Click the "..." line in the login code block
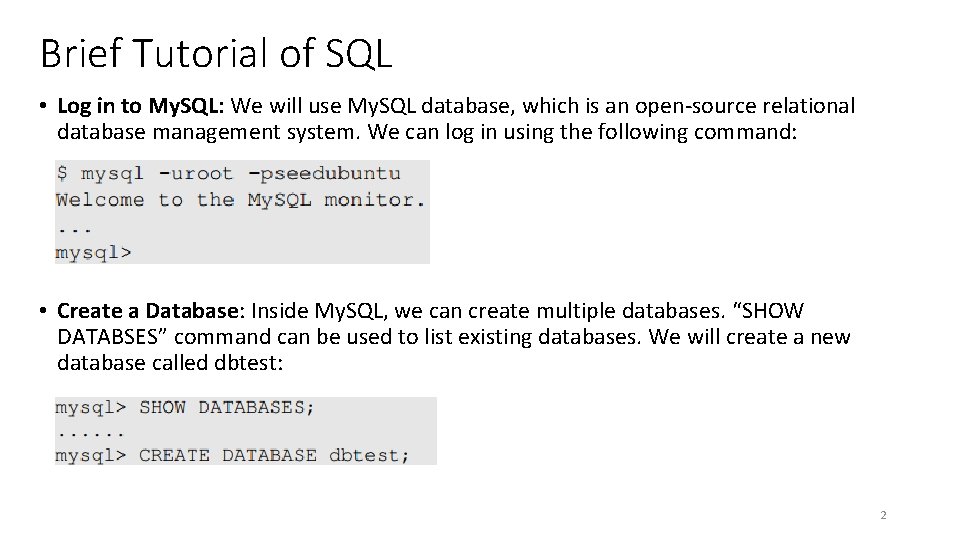 point(70,228)
